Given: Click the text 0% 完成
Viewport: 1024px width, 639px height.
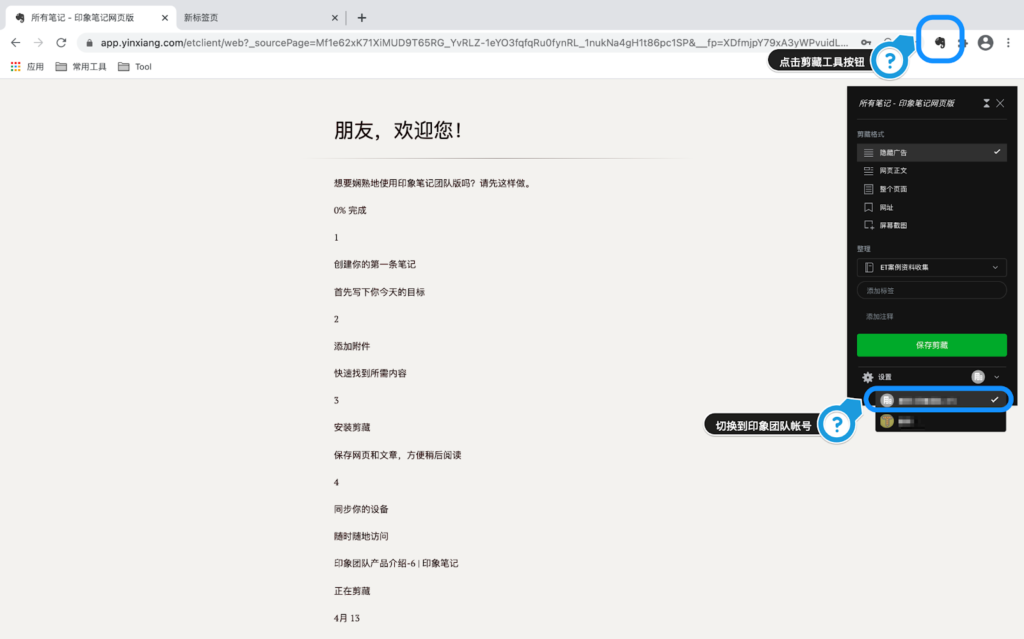Looking at the screenshot, I should pos(350,210).
